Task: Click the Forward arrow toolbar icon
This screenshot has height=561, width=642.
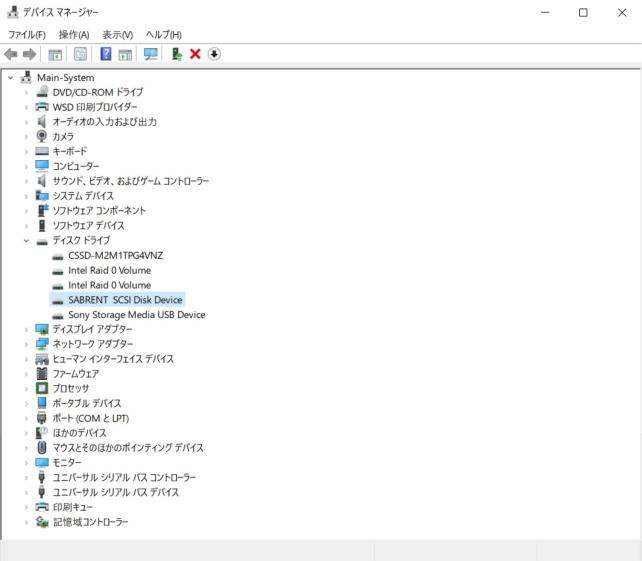Action: [29, 54]
